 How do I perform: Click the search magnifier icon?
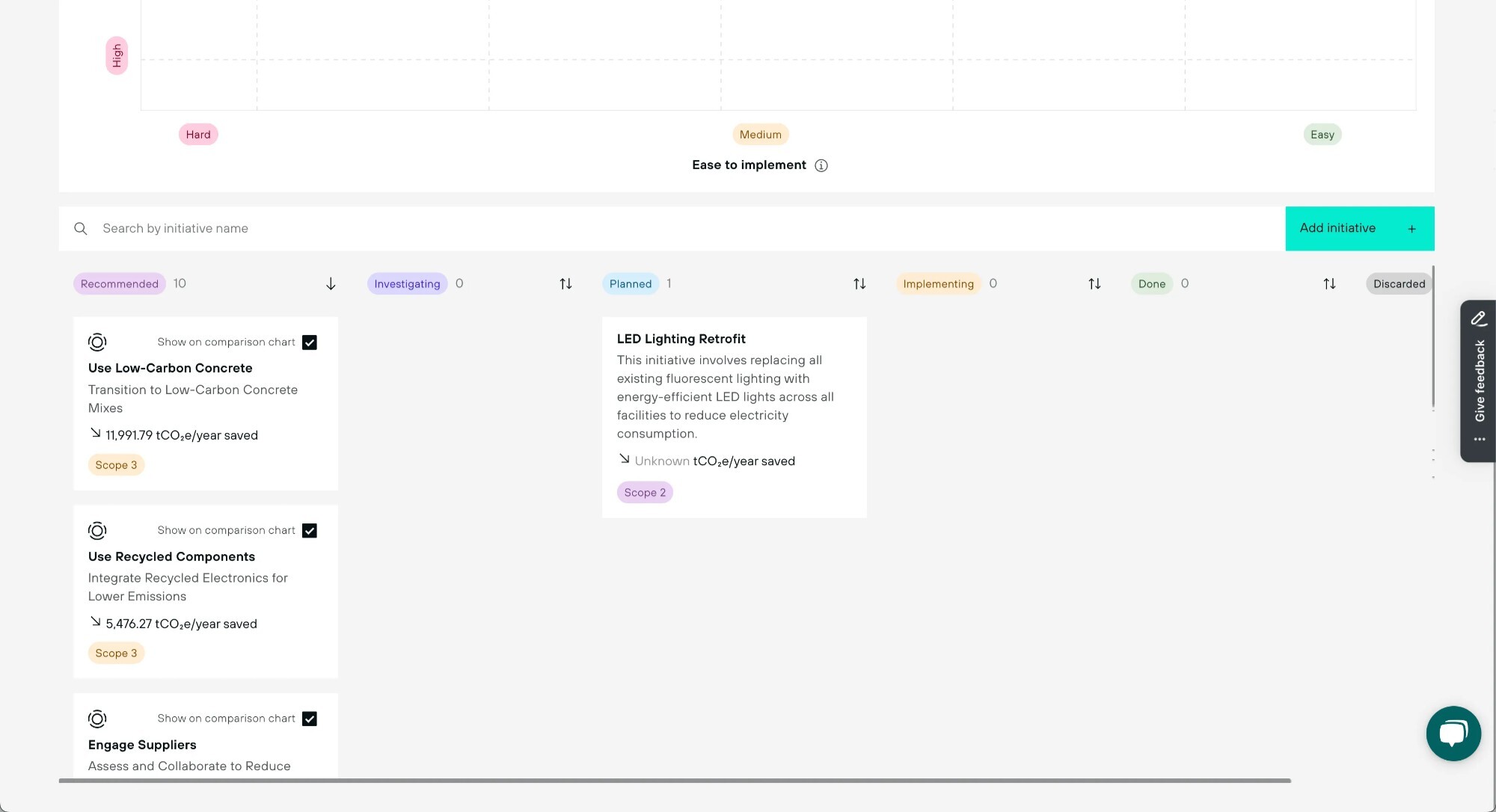pyautogui.click(x=81, y=229)
